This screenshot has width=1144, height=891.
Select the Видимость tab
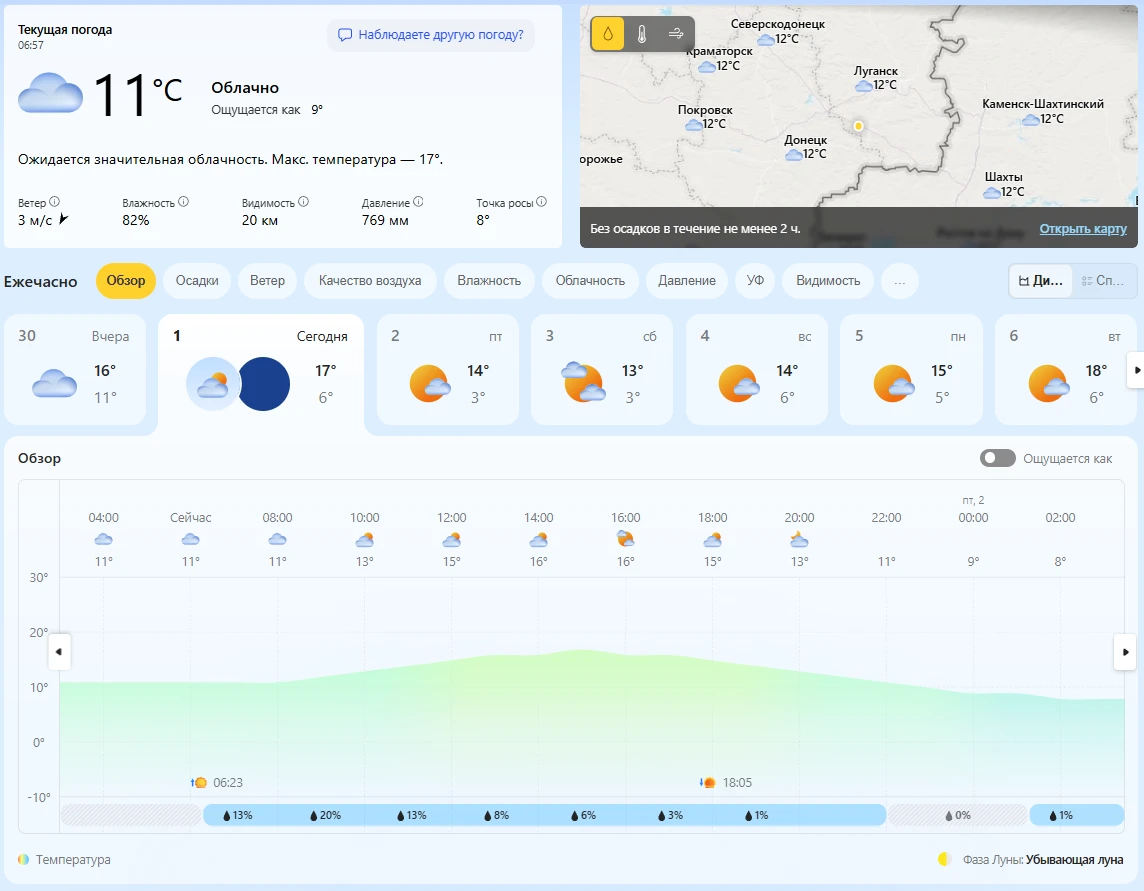(x=828, y=281)
